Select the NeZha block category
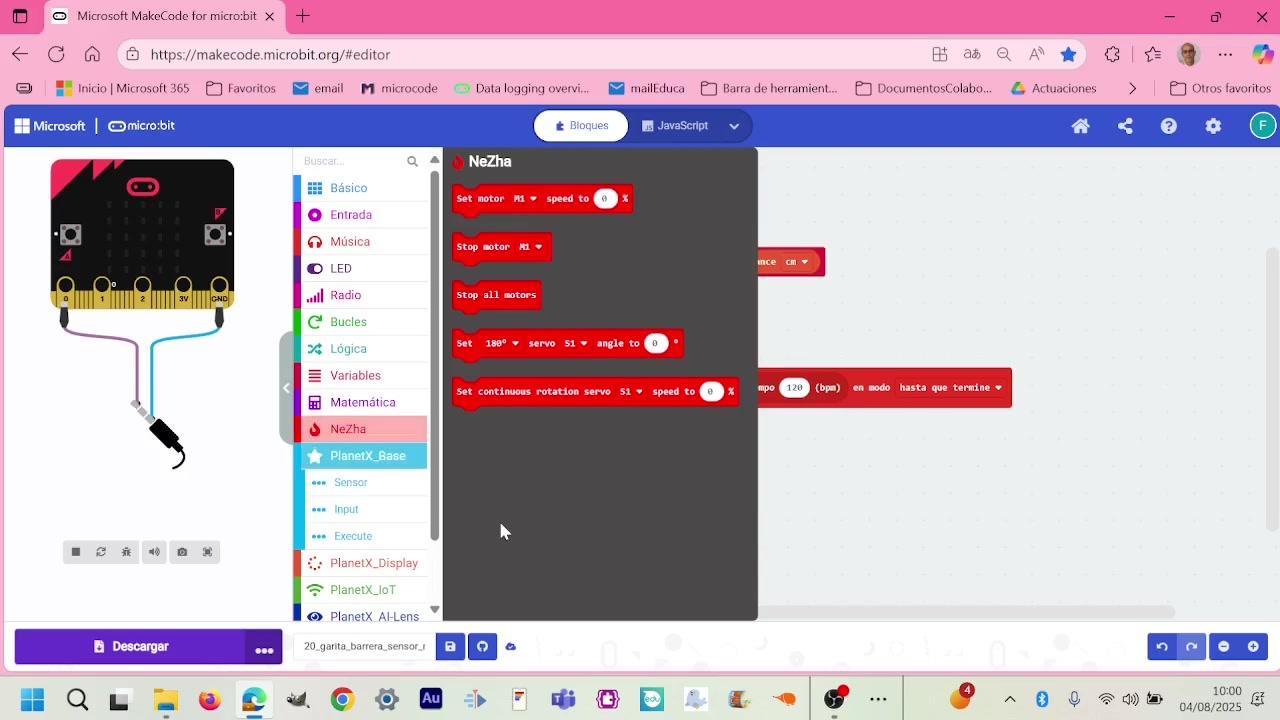 (360, 429)
